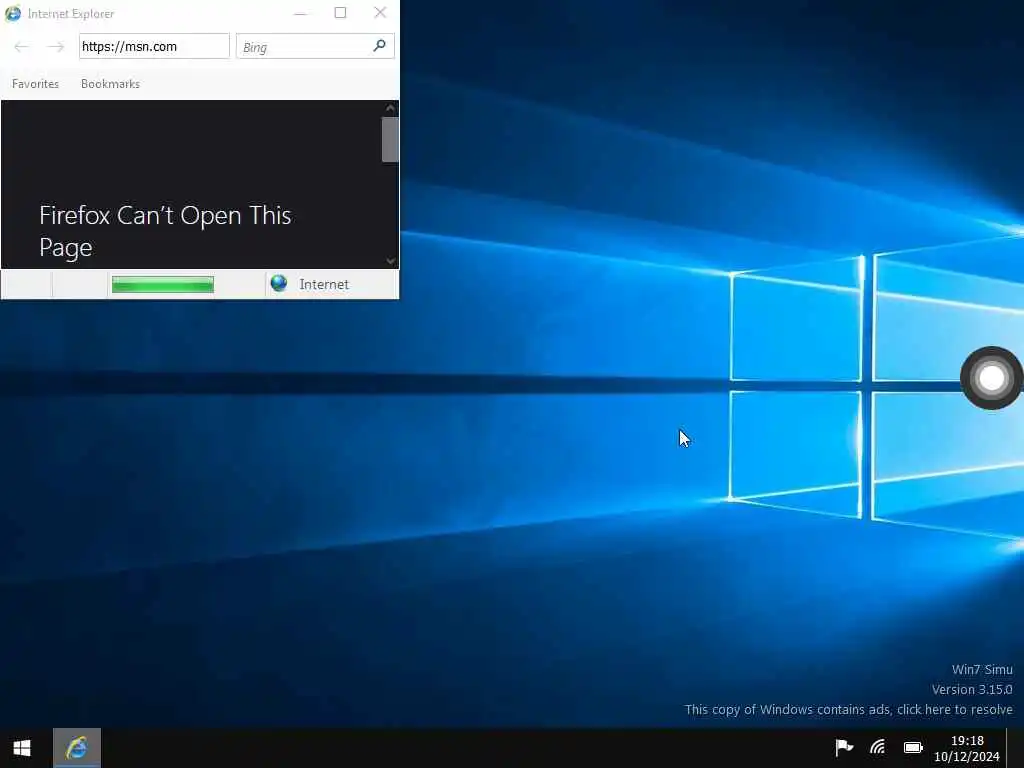Screen dimensions: 1024x768
Task: Click Show desktop strip at taskbar end
Action: click(1016, 748)
